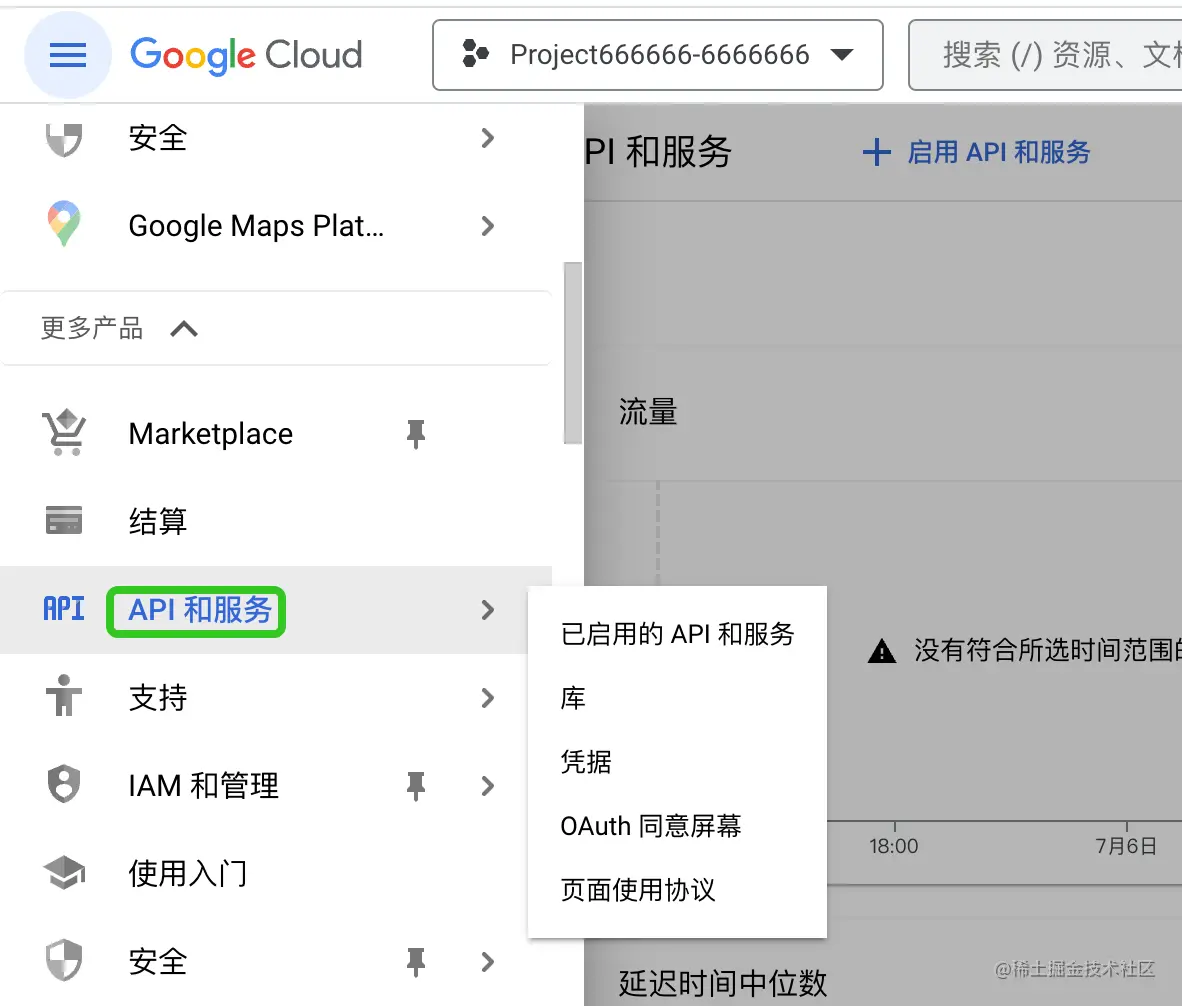Viewport: 1182px width, 1006px height.
Task: Open the 库 submenu item
Action: click(678, 698)
